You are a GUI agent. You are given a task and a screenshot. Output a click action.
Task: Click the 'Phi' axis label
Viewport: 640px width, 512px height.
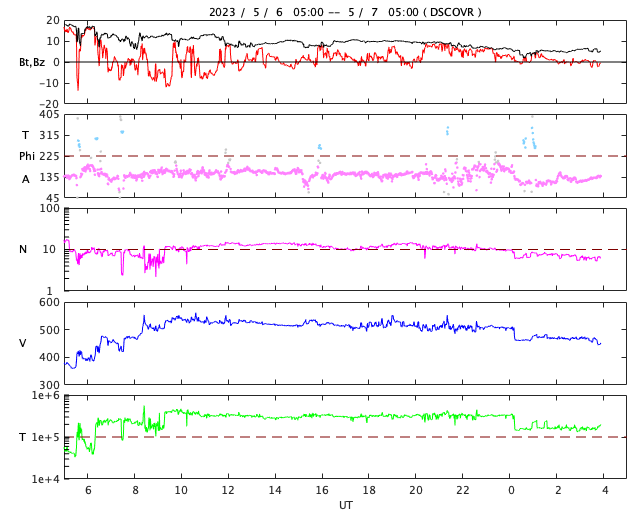[x=27, y=156]
